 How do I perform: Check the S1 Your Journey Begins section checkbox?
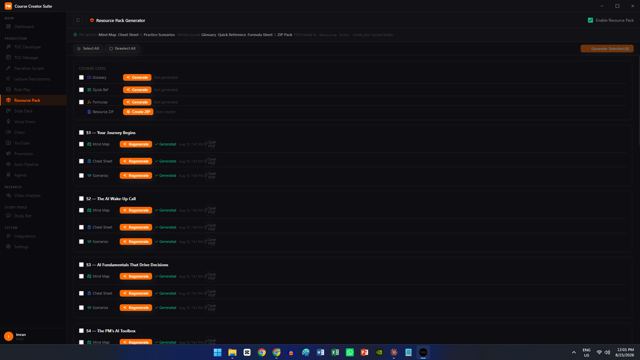[81, 133]
